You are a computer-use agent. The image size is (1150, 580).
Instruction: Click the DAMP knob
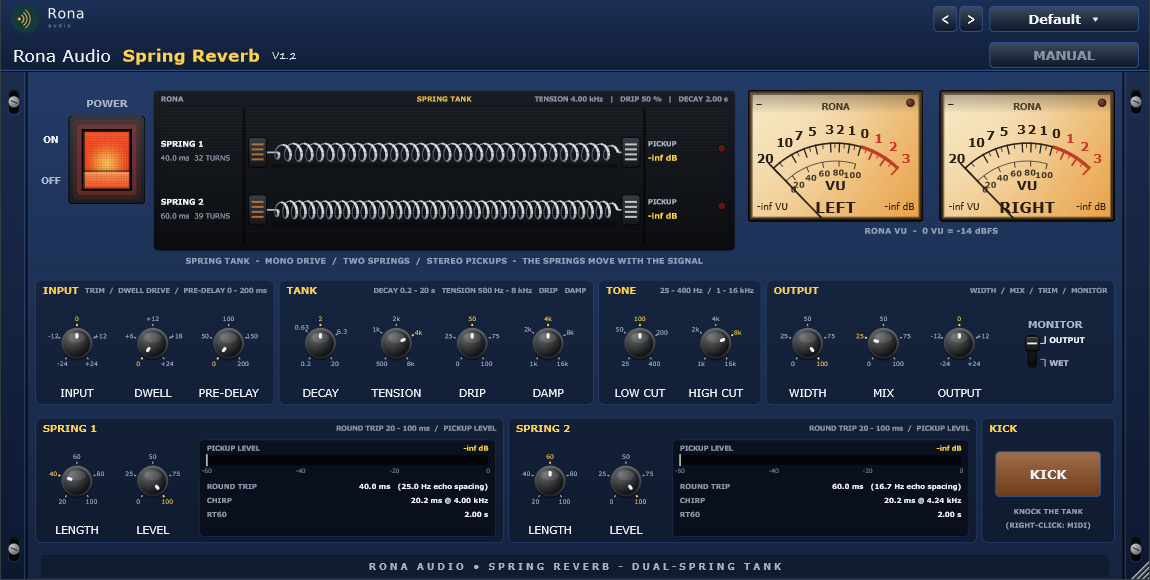click(548, 342)
